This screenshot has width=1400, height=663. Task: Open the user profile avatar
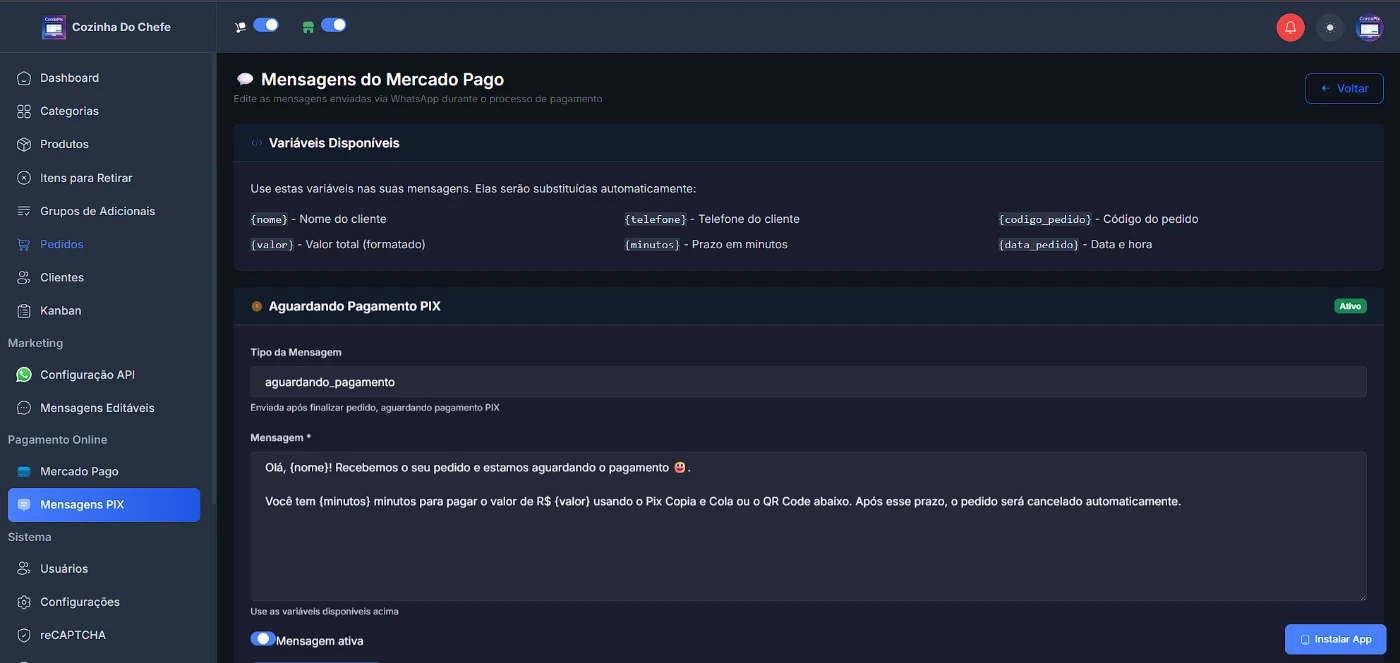click(x=1368, y=28)
